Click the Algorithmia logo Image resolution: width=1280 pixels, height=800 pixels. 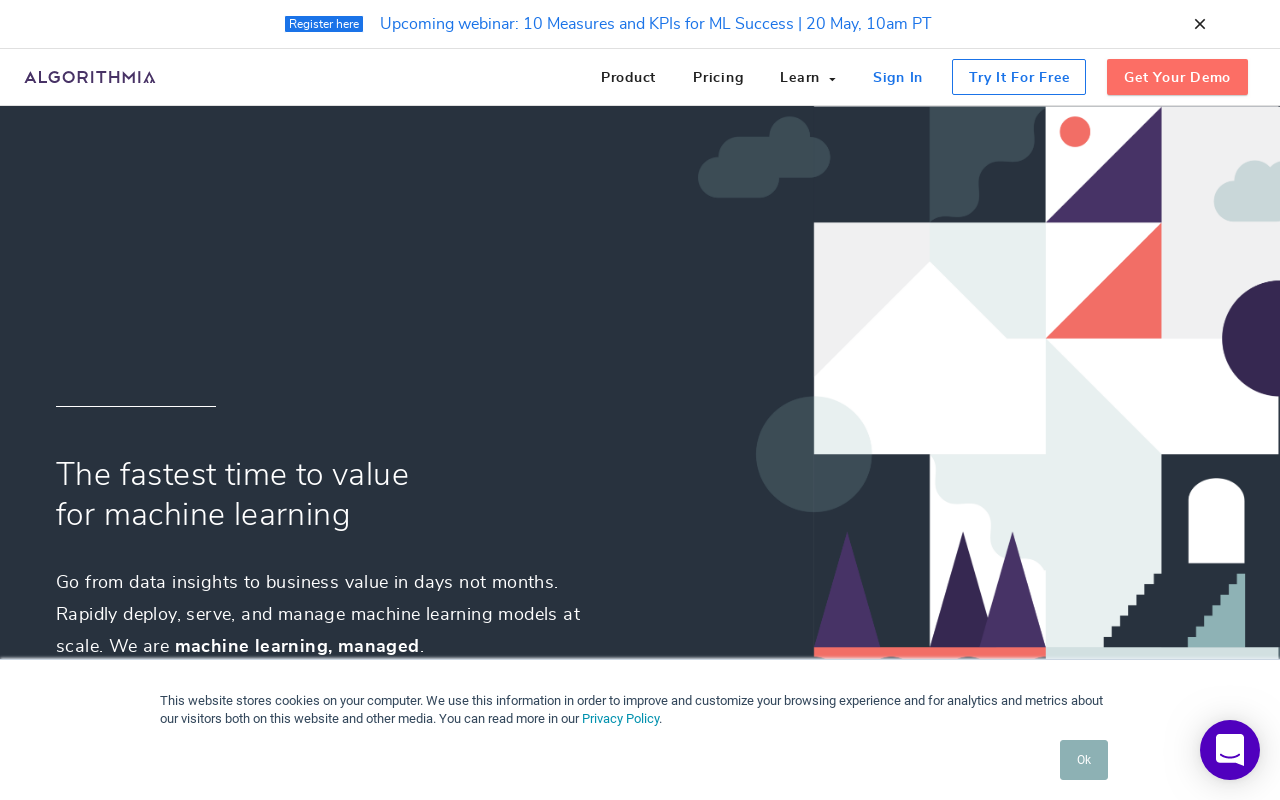pos(90,77)
